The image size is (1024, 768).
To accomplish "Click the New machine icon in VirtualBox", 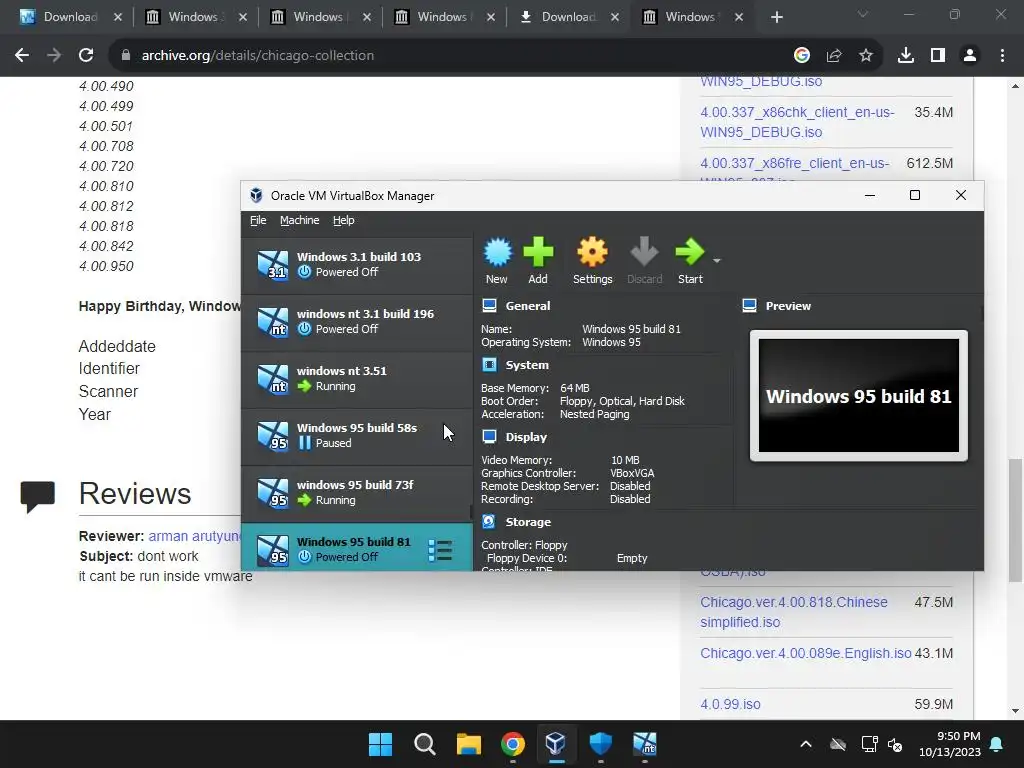I will tap(497, 260).
